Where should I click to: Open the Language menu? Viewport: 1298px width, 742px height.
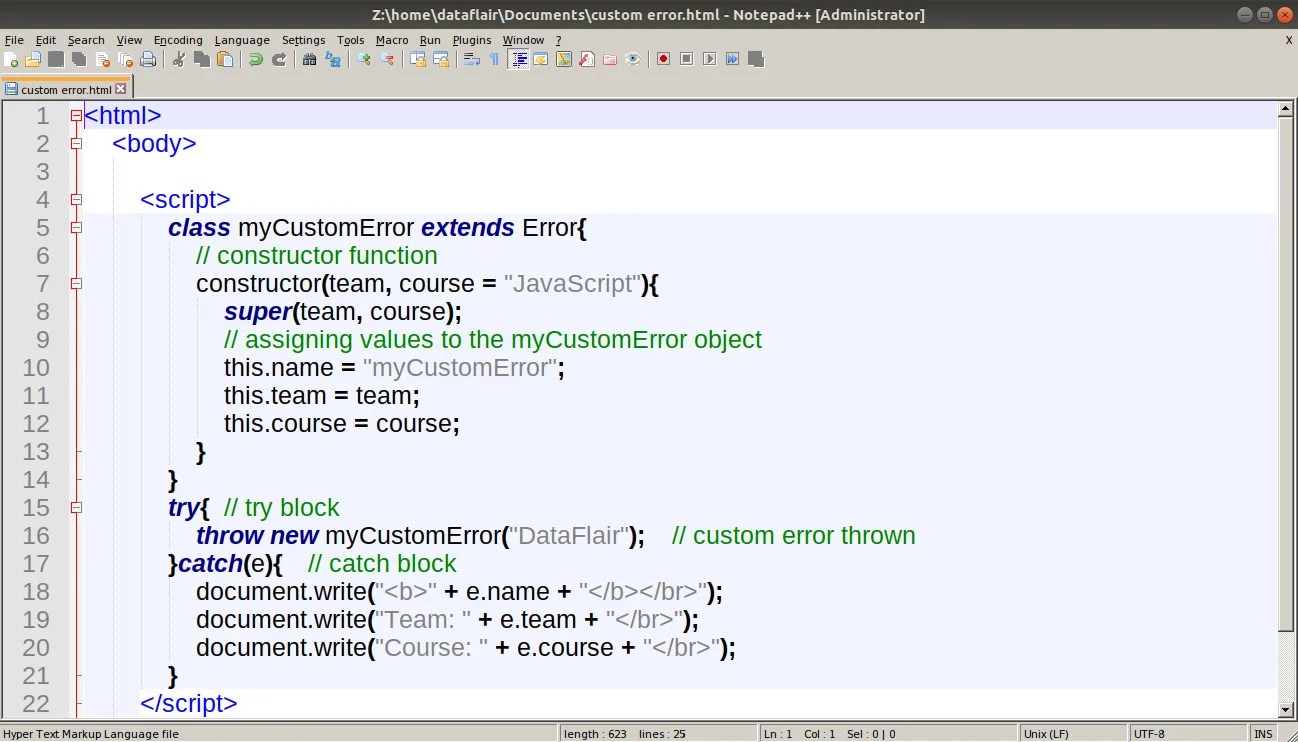click(242, 40)
